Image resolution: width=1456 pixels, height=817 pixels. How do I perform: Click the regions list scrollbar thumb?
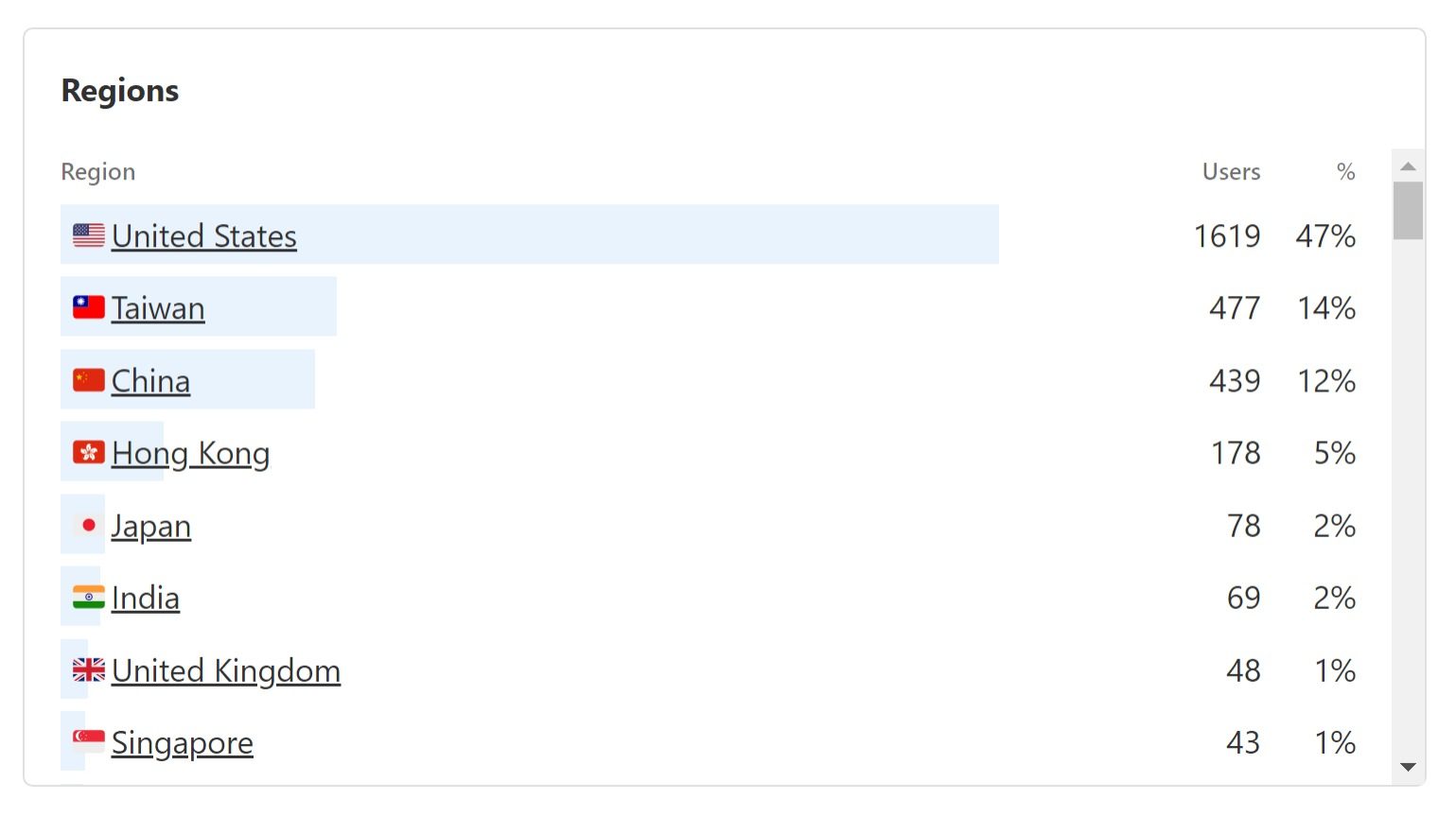click(x=1408, y=211)
